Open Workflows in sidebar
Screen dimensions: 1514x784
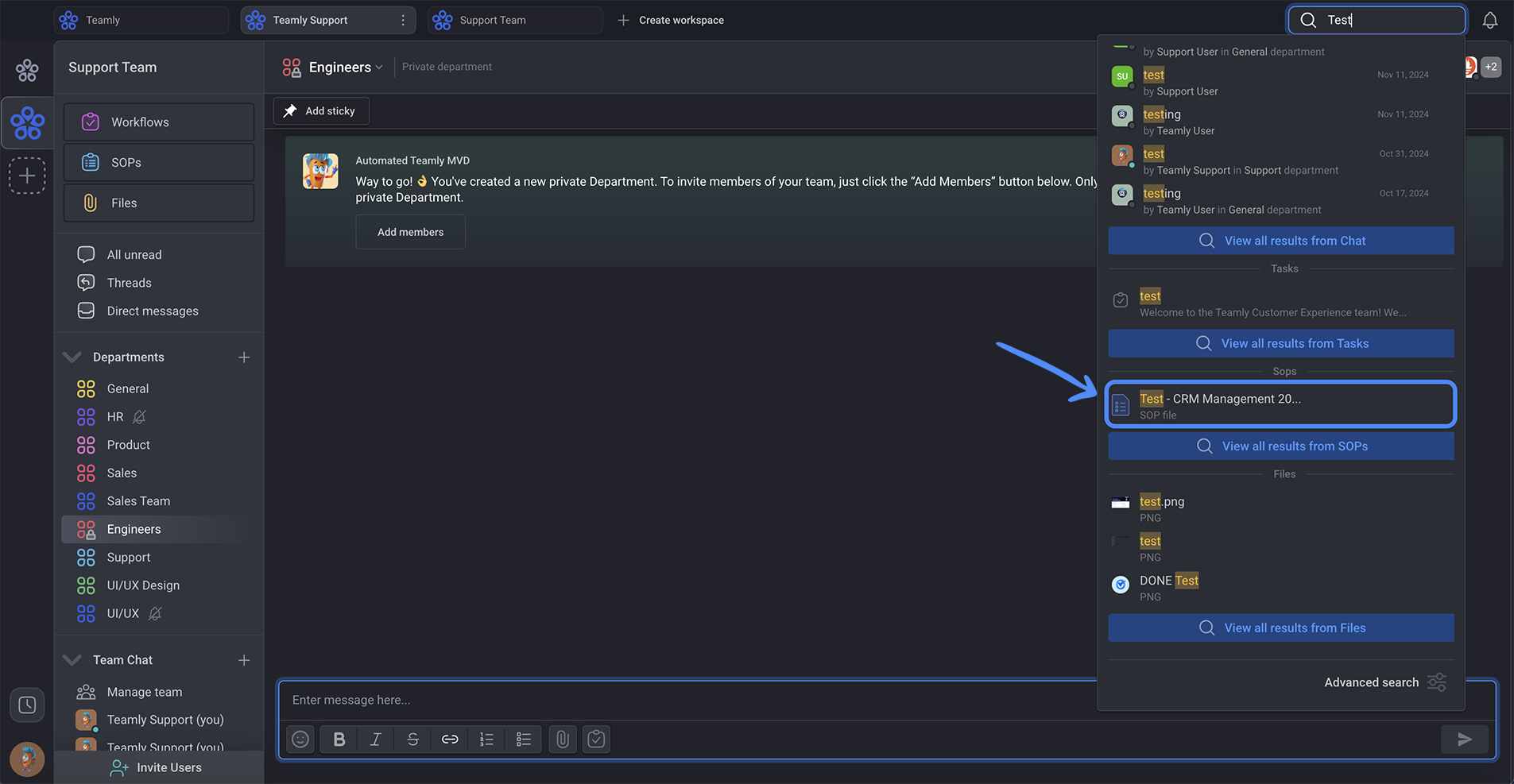coord(159,122)
